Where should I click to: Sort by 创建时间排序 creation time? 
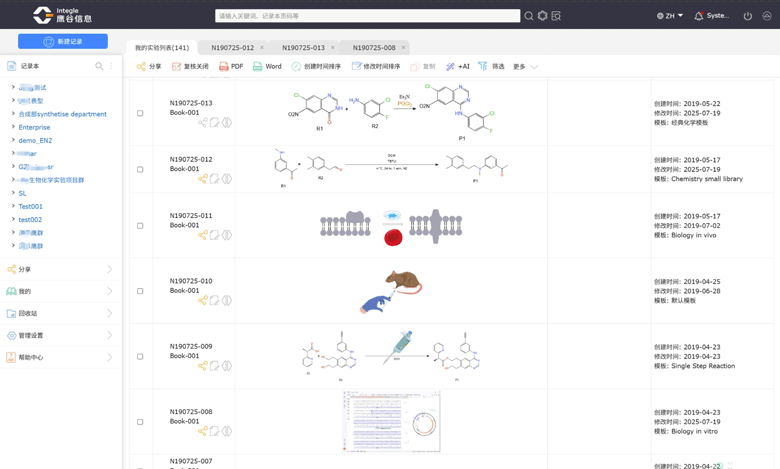(x=316, y=67)
